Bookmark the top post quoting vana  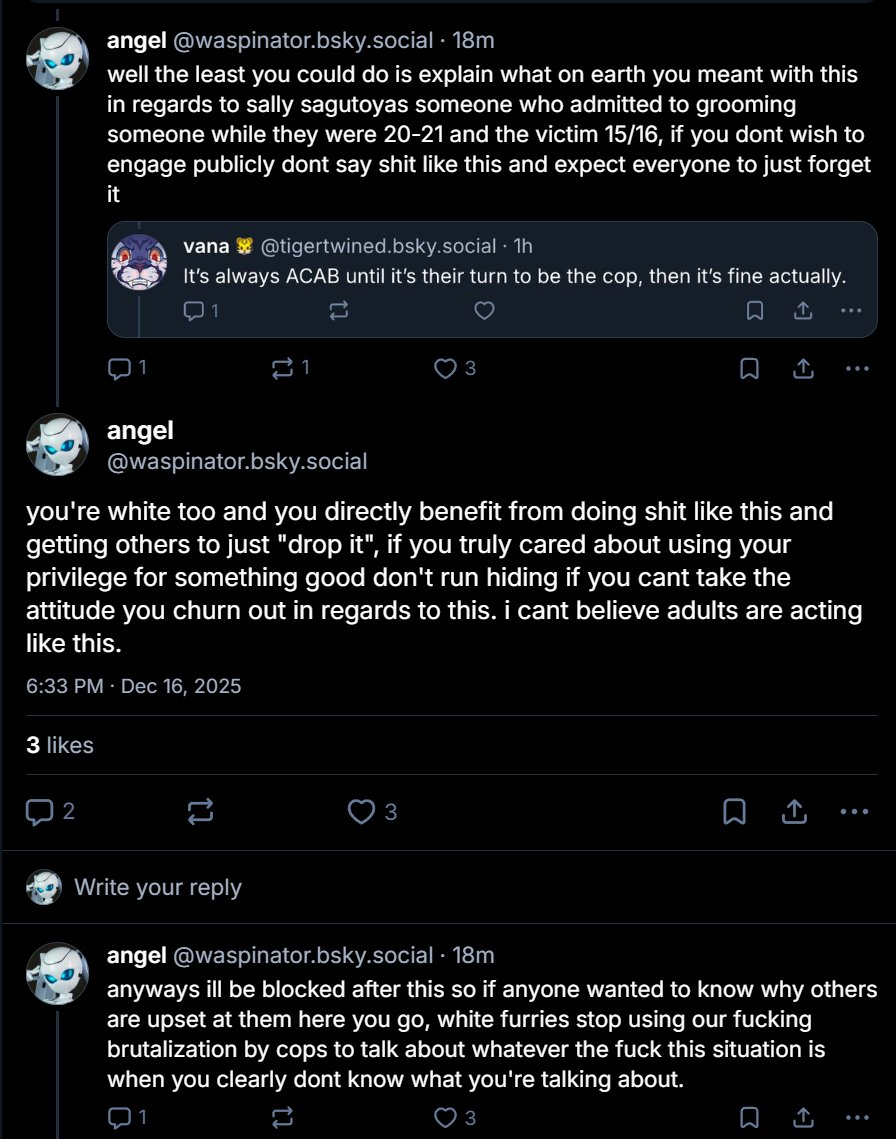coord(748,368)
